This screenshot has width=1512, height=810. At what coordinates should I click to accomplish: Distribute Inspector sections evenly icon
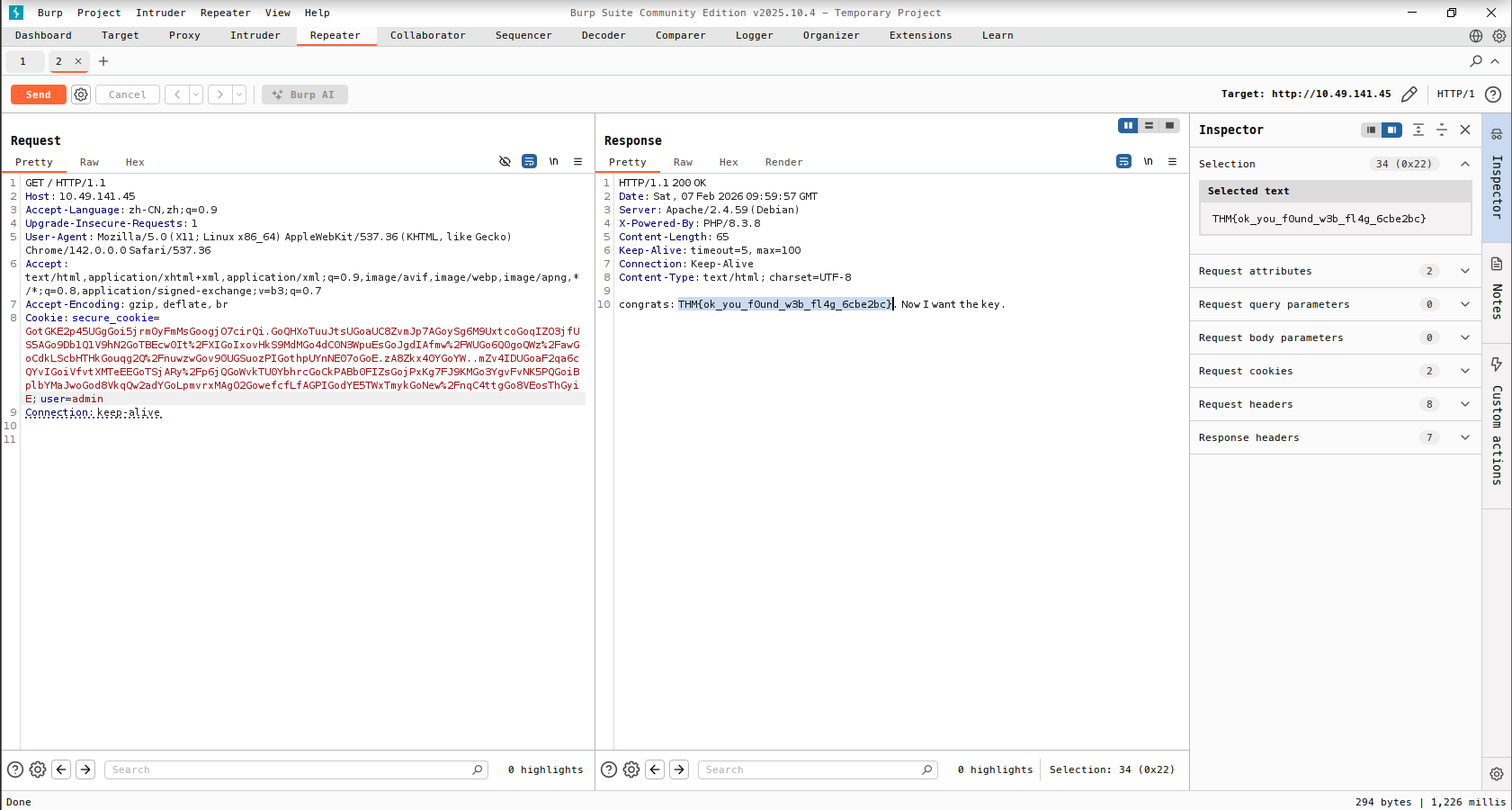[x=1418, y=130]
